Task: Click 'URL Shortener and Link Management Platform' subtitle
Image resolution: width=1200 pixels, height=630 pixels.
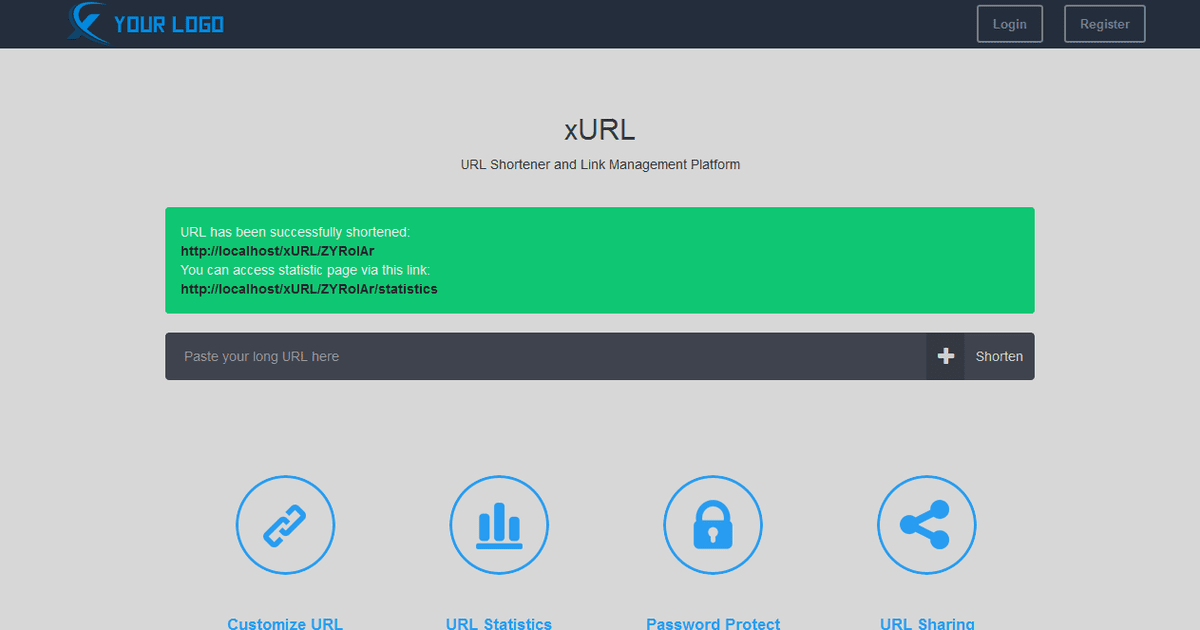Action: pos(600,164)
